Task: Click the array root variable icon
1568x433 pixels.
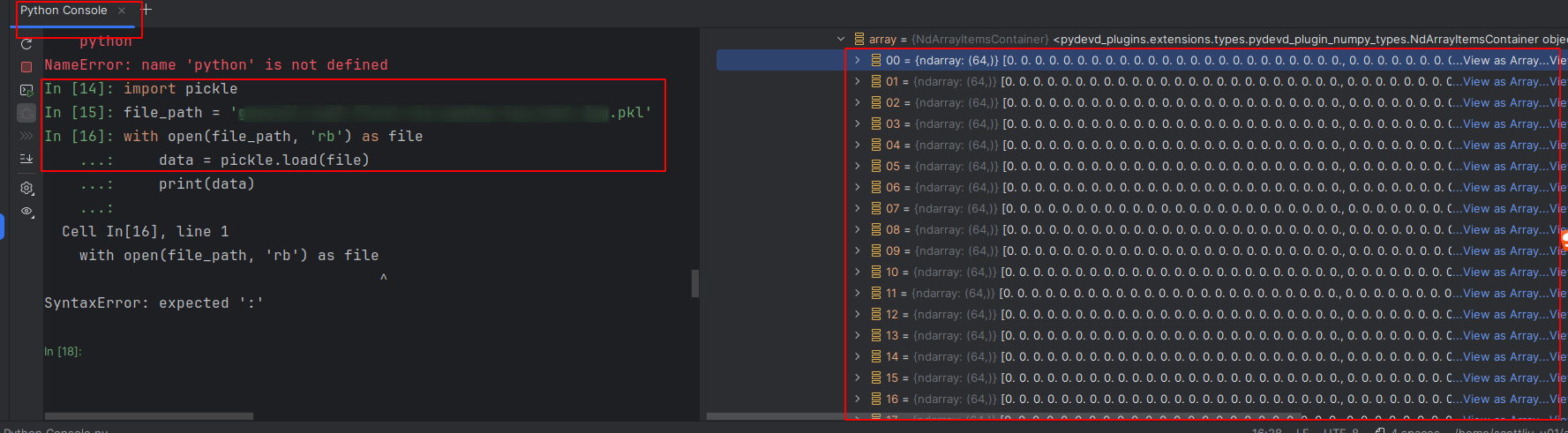Action: click(x=859, y=39)
